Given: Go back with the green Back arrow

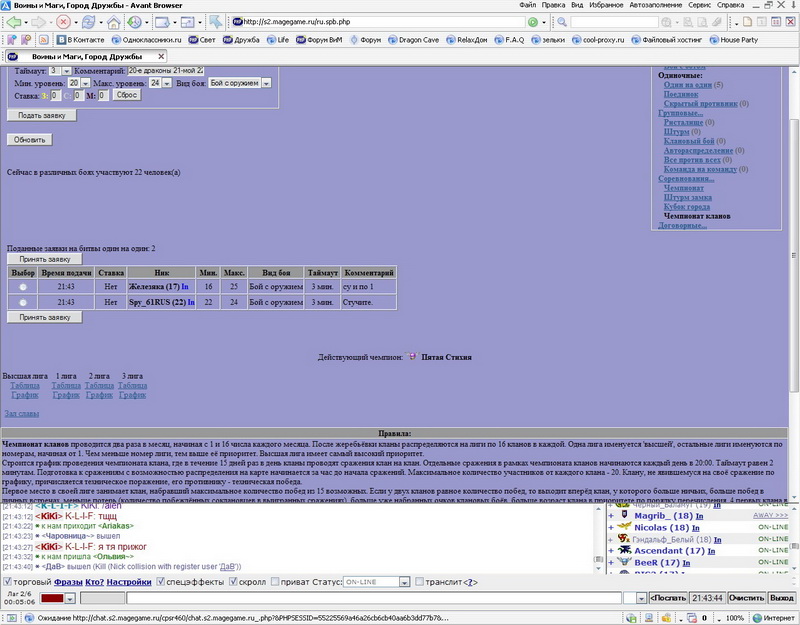Looking at the screenshot, I should point(14,22).
